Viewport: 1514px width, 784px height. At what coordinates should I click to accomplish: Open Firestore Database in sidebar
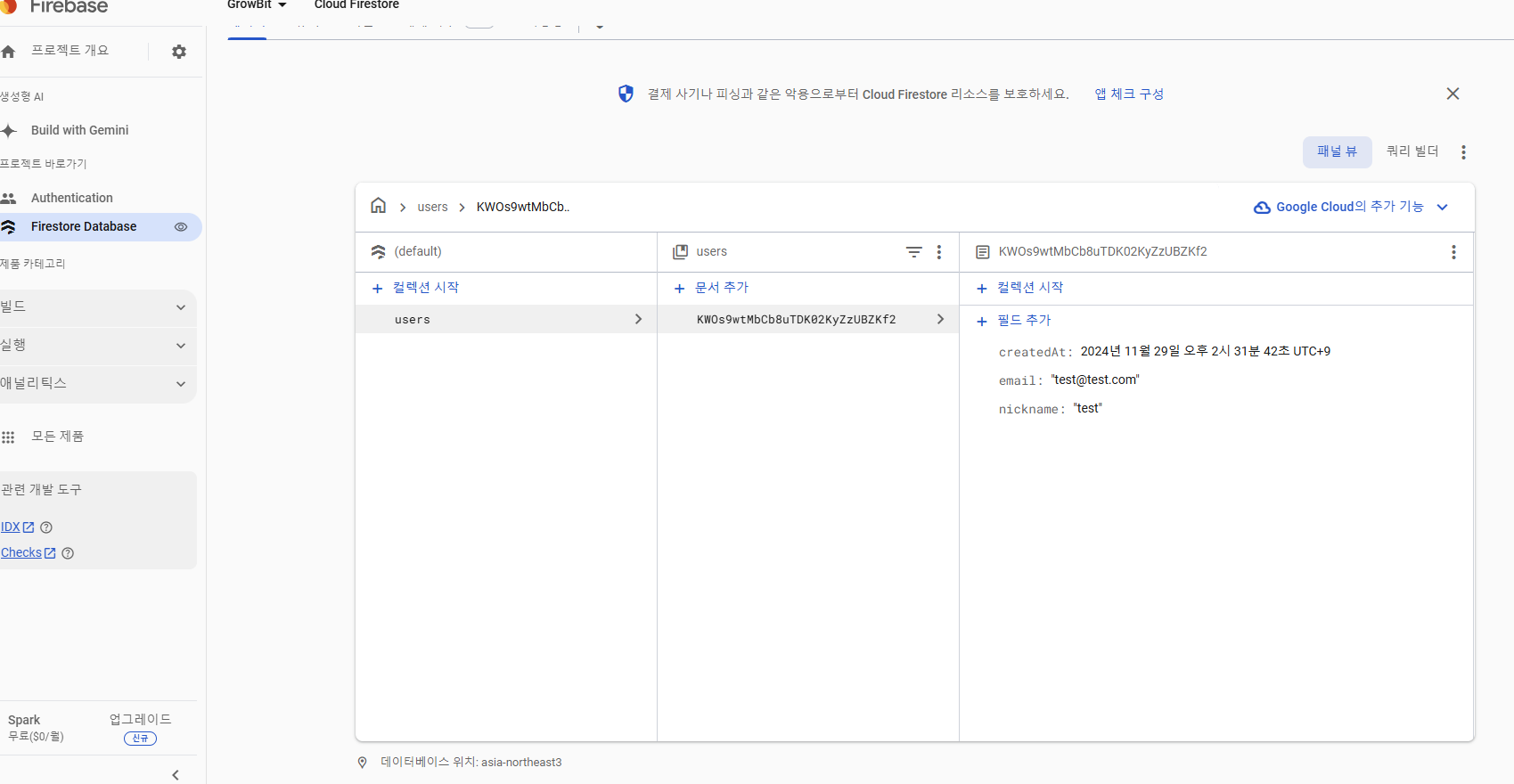click(x=84, y=227)
